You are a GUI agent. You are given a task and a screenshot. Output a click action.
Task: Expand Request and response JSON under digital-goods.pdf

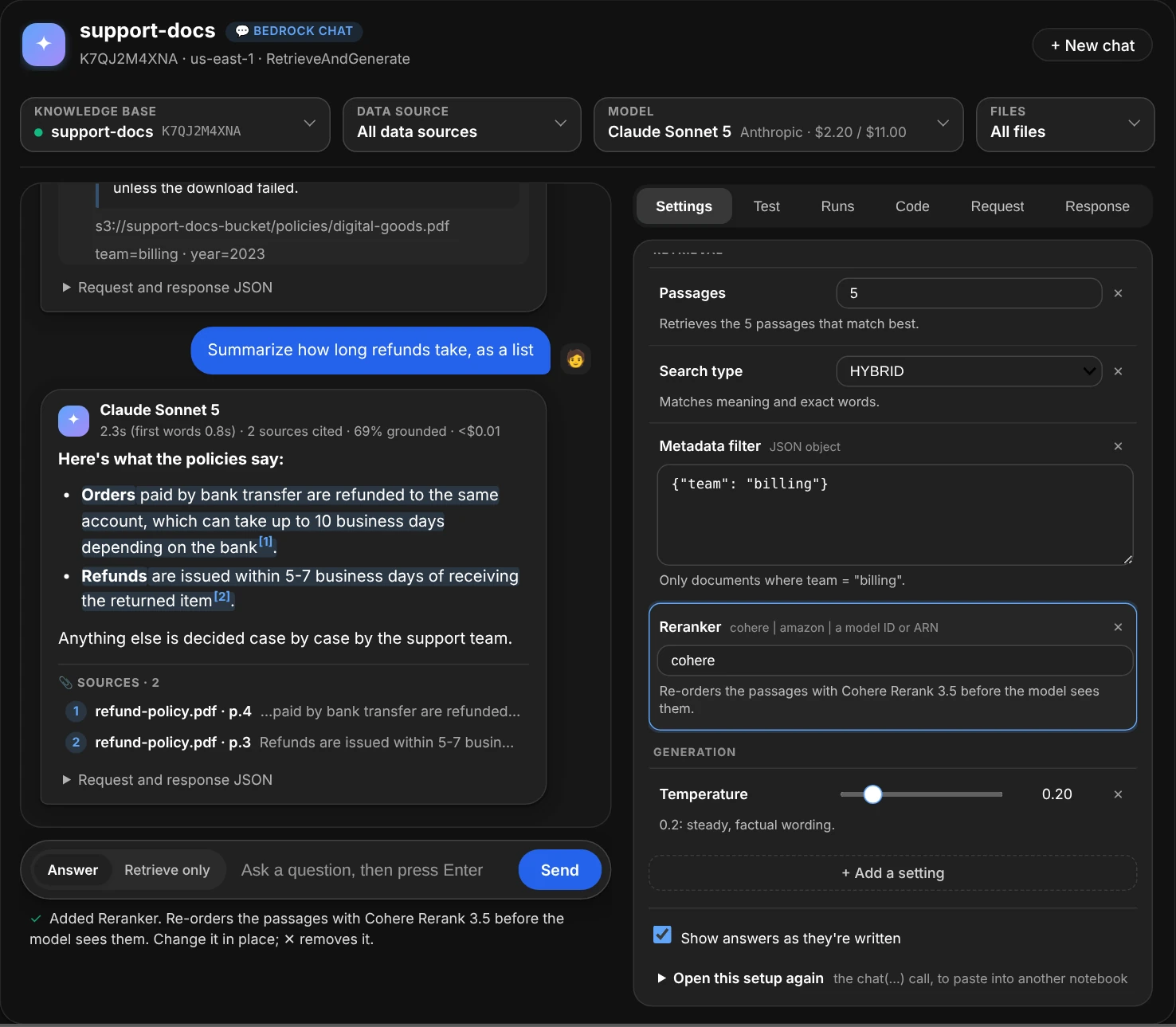point(167,288)
